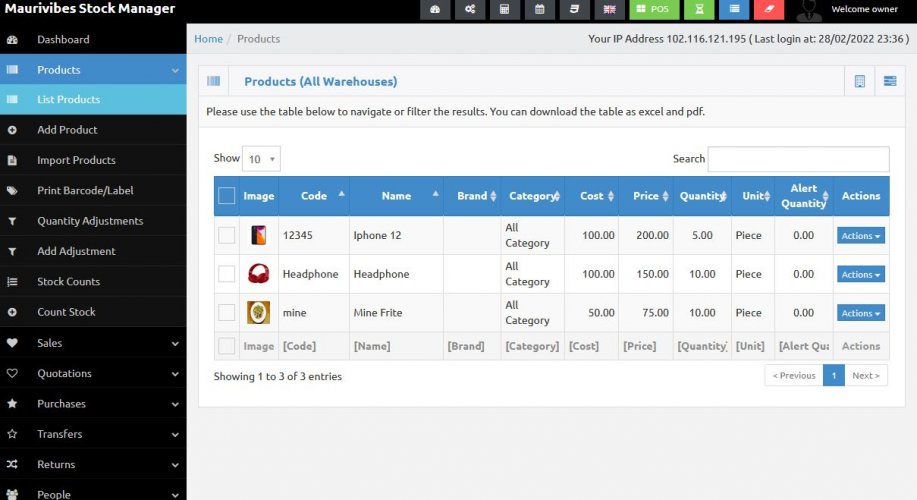Open Add Adjustment in sidebar
Image resolution: width=917 pixels, height=500 pixels.
93,251
